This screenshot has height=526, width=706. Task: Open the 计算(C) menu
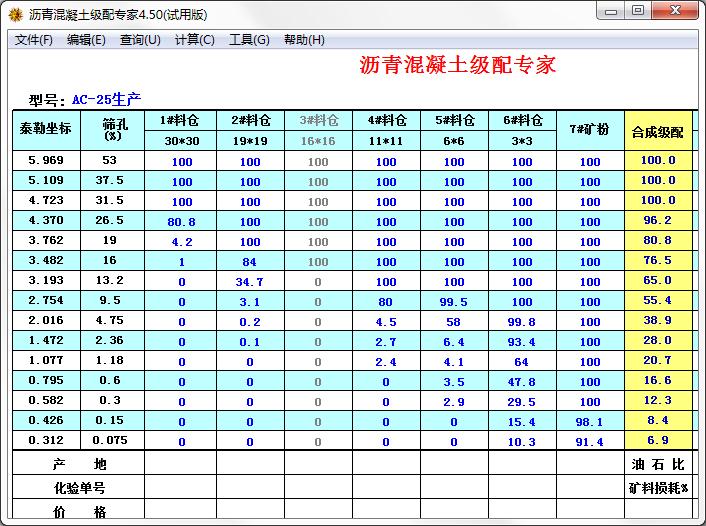coord(195,40)
